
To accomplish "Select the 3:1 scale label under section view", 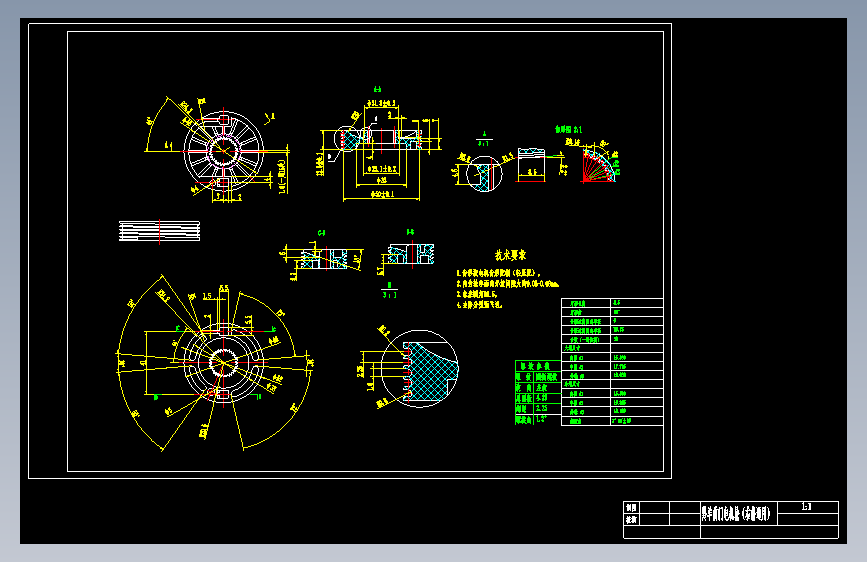I will click(389, 295).
